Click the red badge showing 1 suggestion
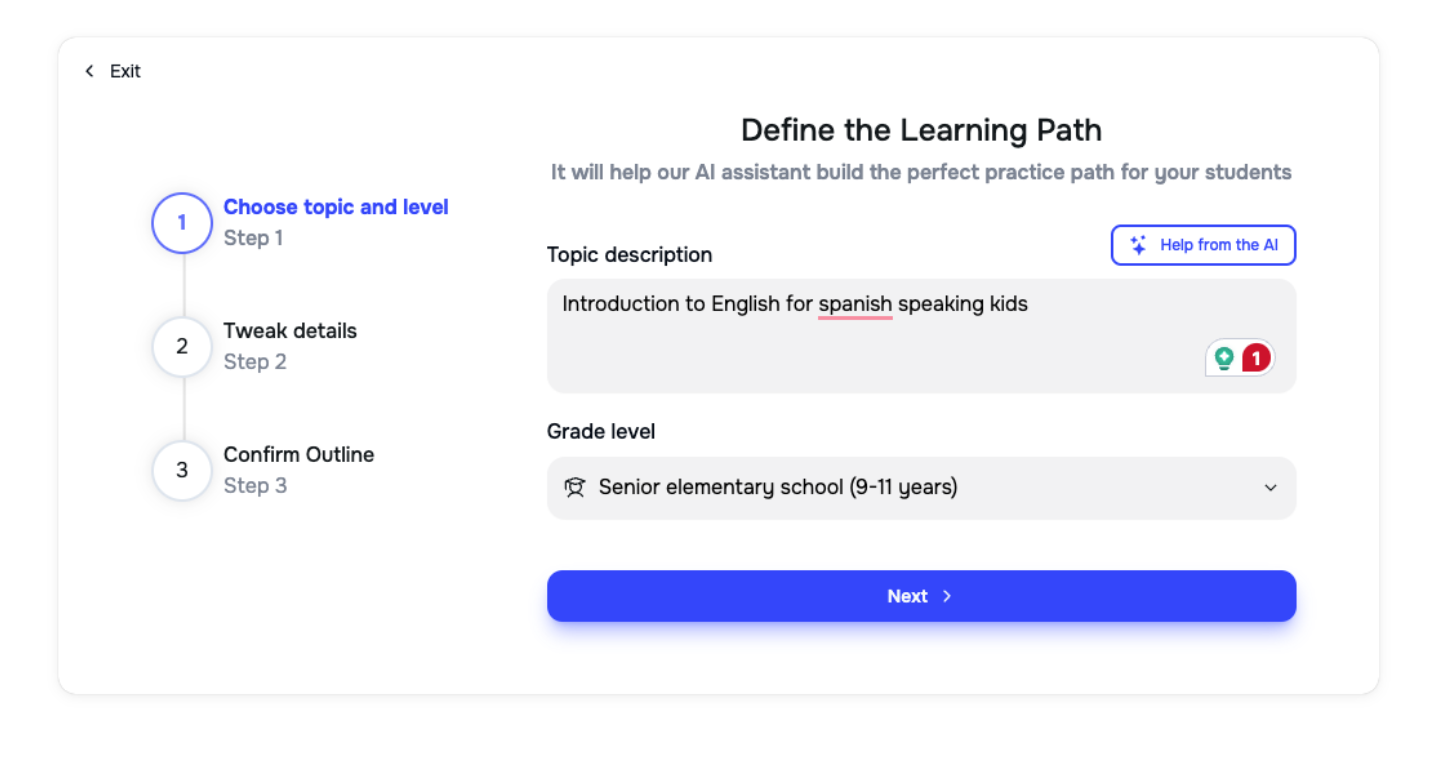1439x758 pixels. click(1256, 357)
